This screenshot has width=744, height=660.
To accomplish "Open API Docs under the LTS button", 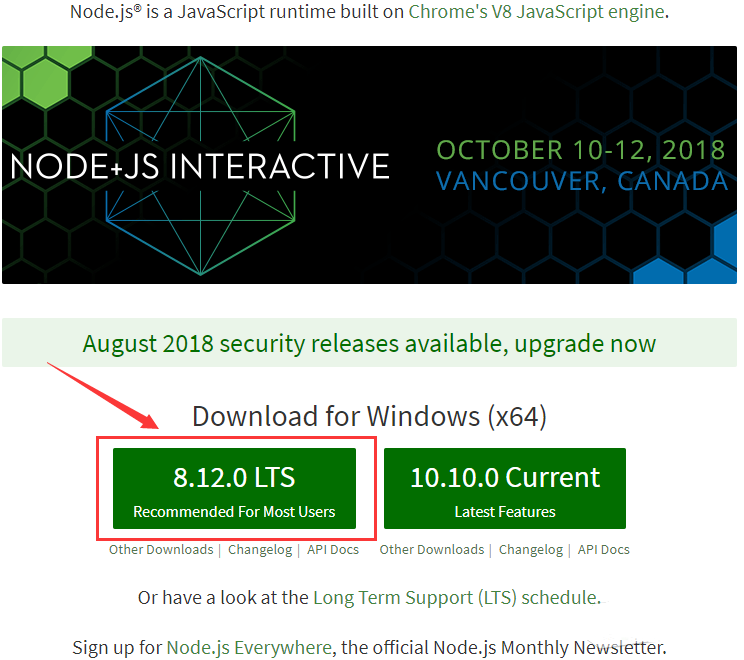I will click(333, 549).
